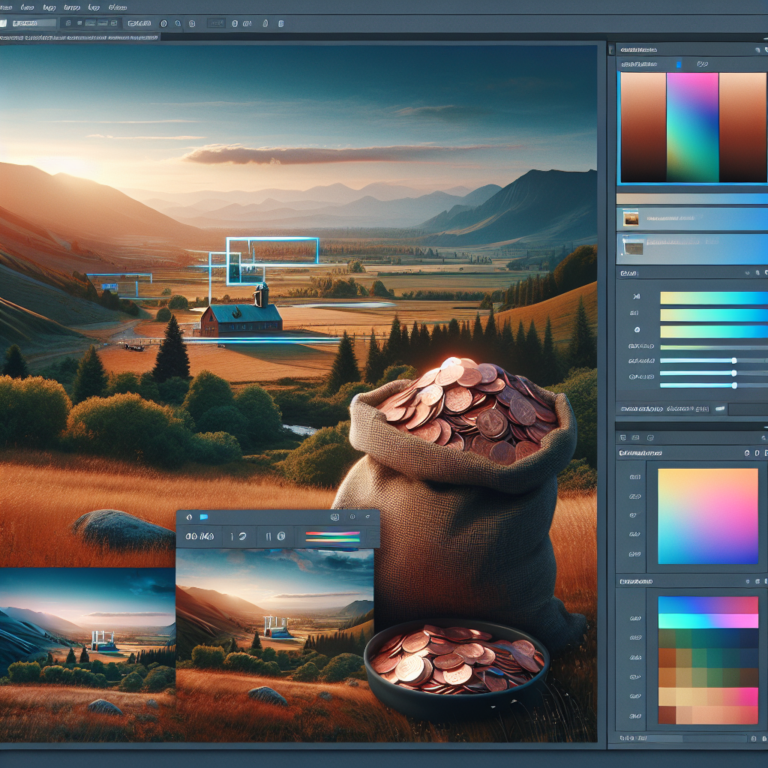Screen dimensions: 768x768
Task: Select the open document tab above the canvas
Action: 79,37
